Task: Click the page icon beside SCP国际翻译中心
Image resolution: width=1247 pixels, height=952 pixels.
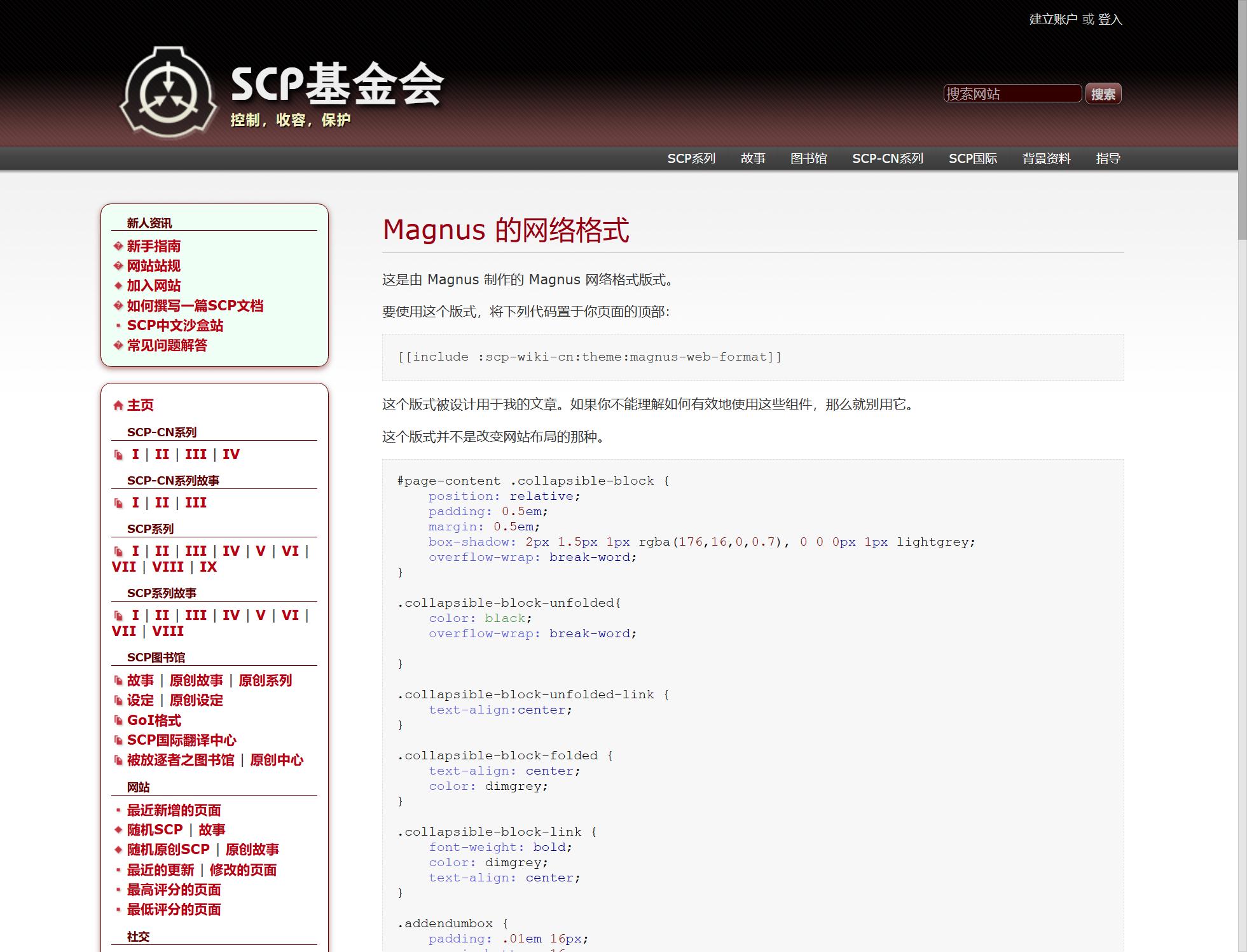Action: coord(118,740)
